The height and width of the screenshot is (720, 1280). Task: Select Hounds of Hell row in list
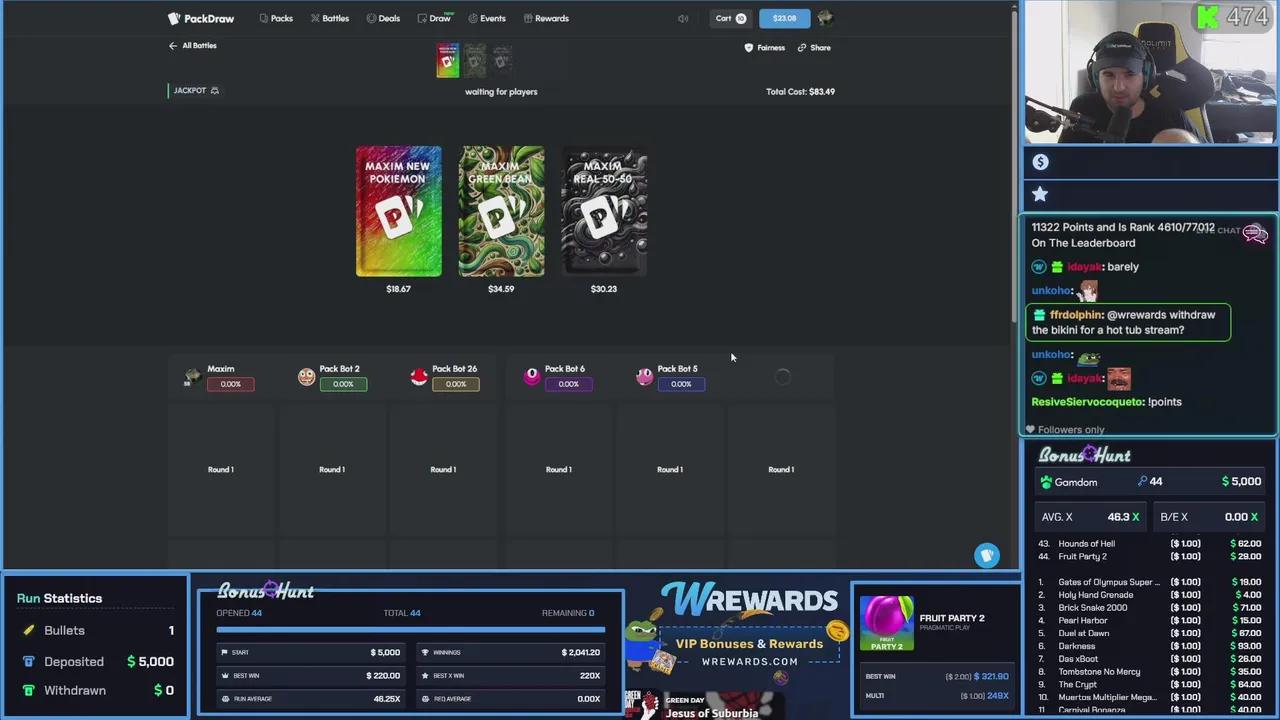1149,544
